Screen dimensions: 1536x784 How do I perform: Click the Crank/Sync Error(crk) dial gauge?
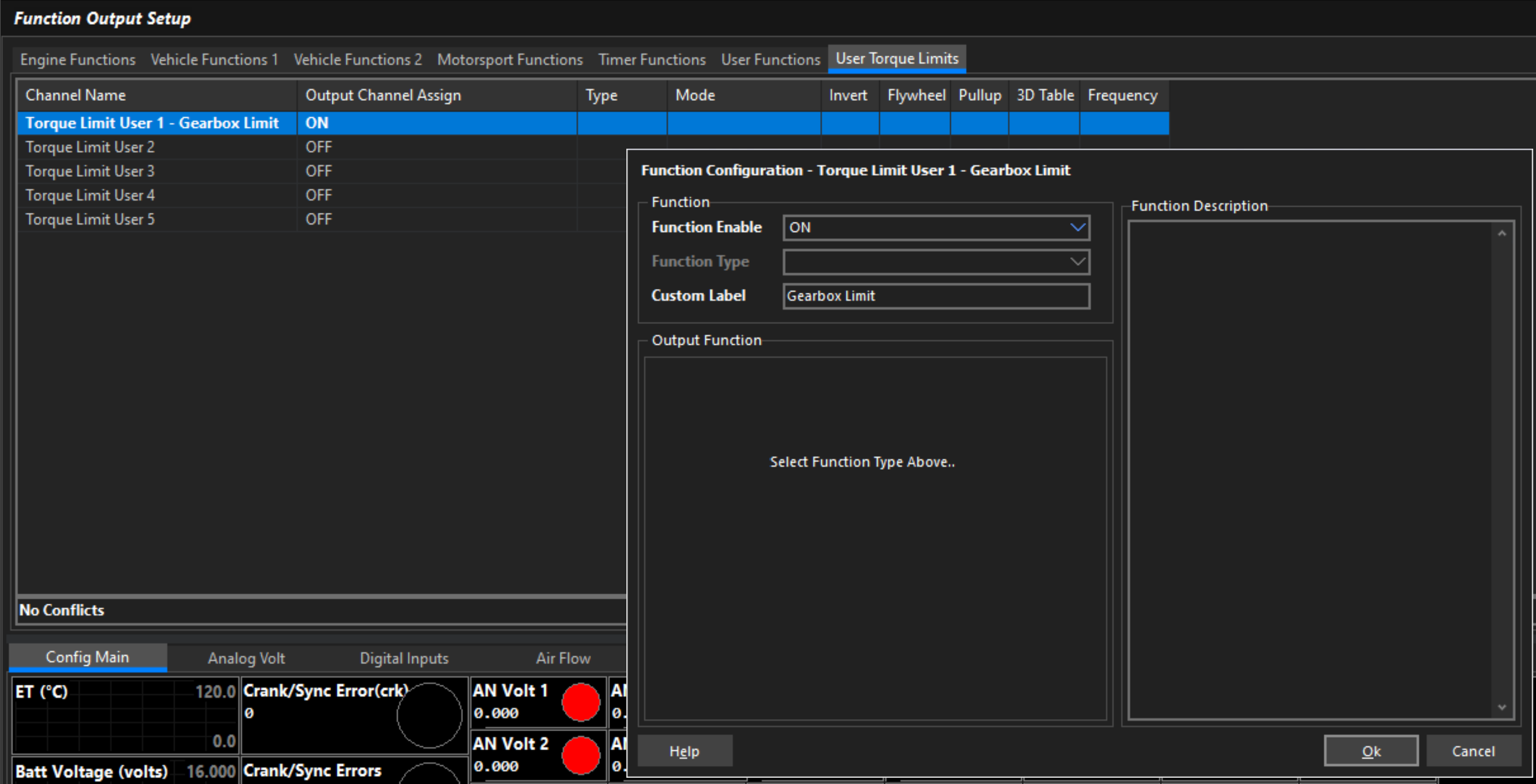click(429, 715)
